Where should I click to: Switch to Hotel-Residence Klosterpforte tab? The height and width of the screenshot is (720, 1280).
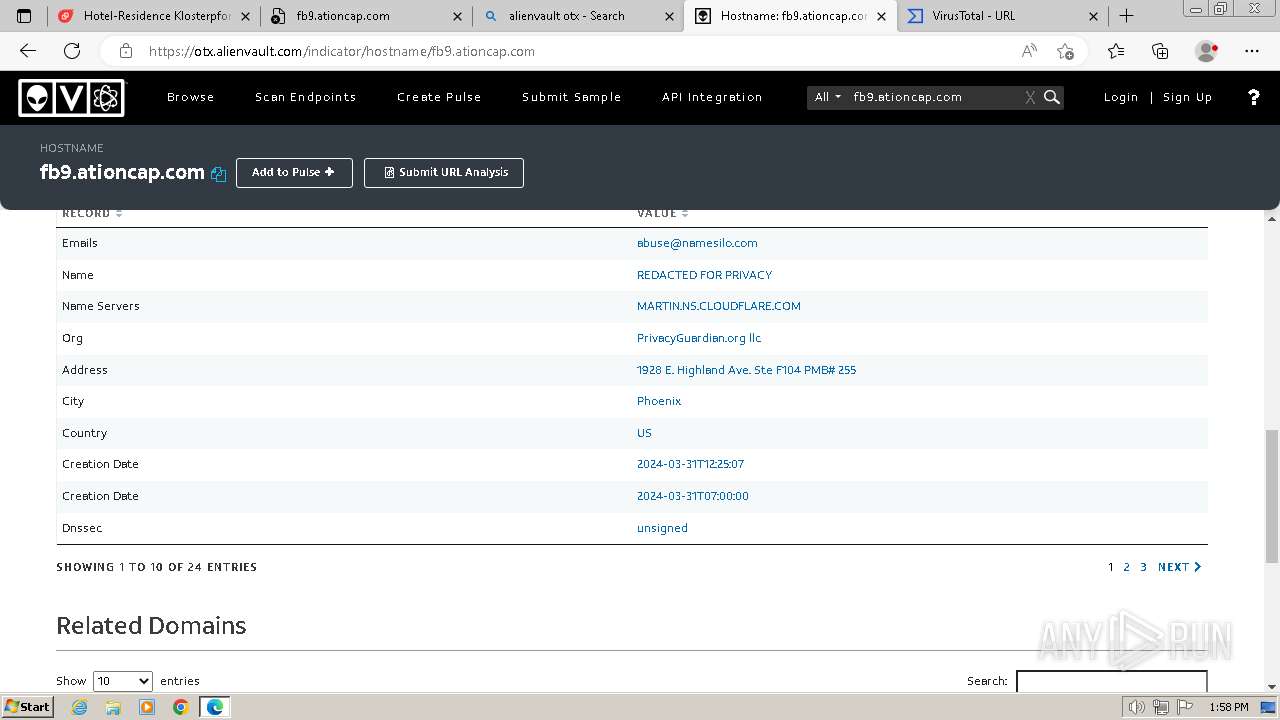pos(156,16)
